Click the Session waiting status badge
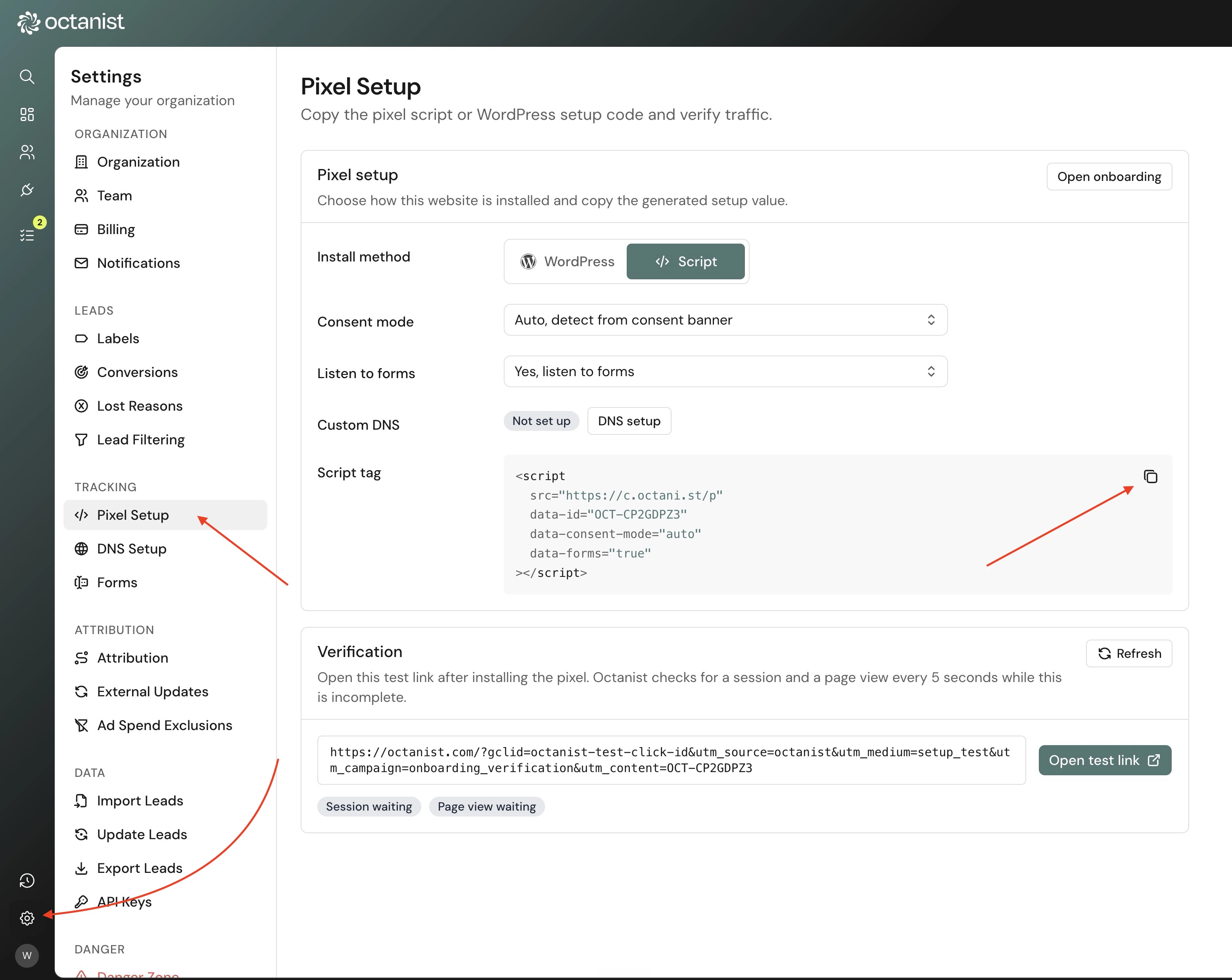The width and height of the screenshot is (1232, 980). [368, 806]
